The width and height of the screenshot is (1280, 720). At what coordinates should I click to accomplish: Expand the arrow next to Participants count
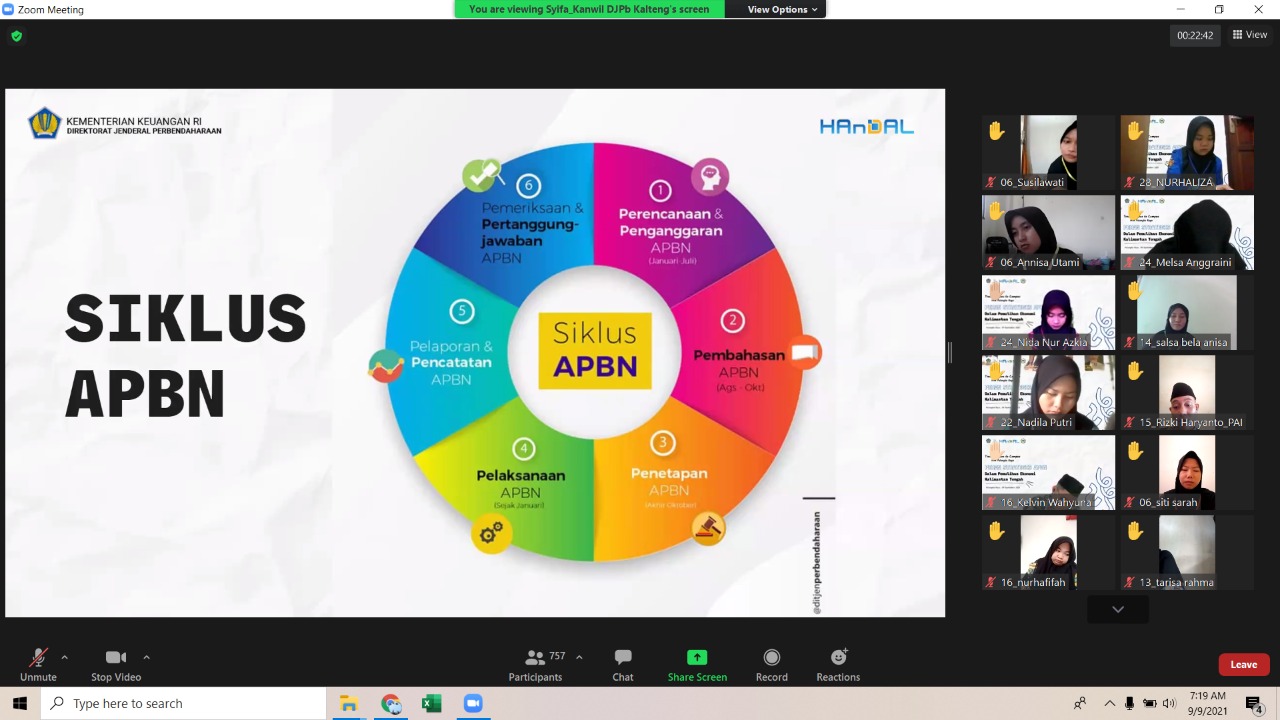579,657
